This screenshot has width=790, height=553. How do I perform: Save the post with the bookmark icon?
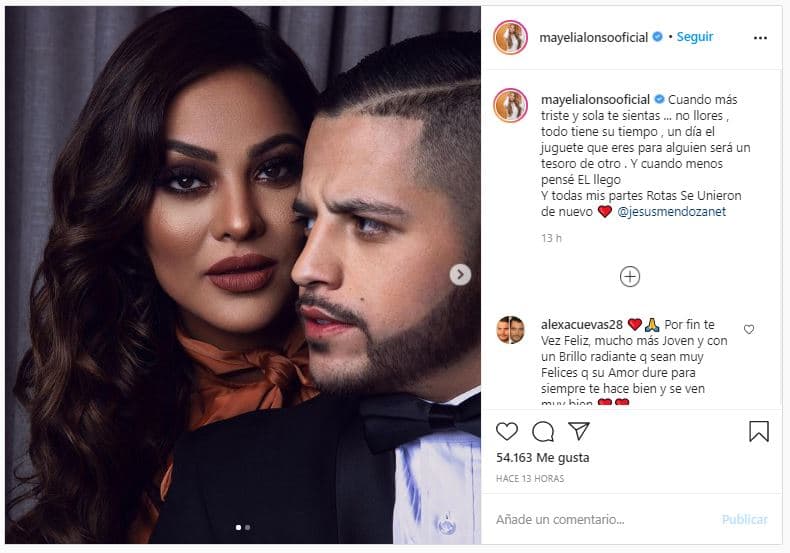[x=759, y=431]
